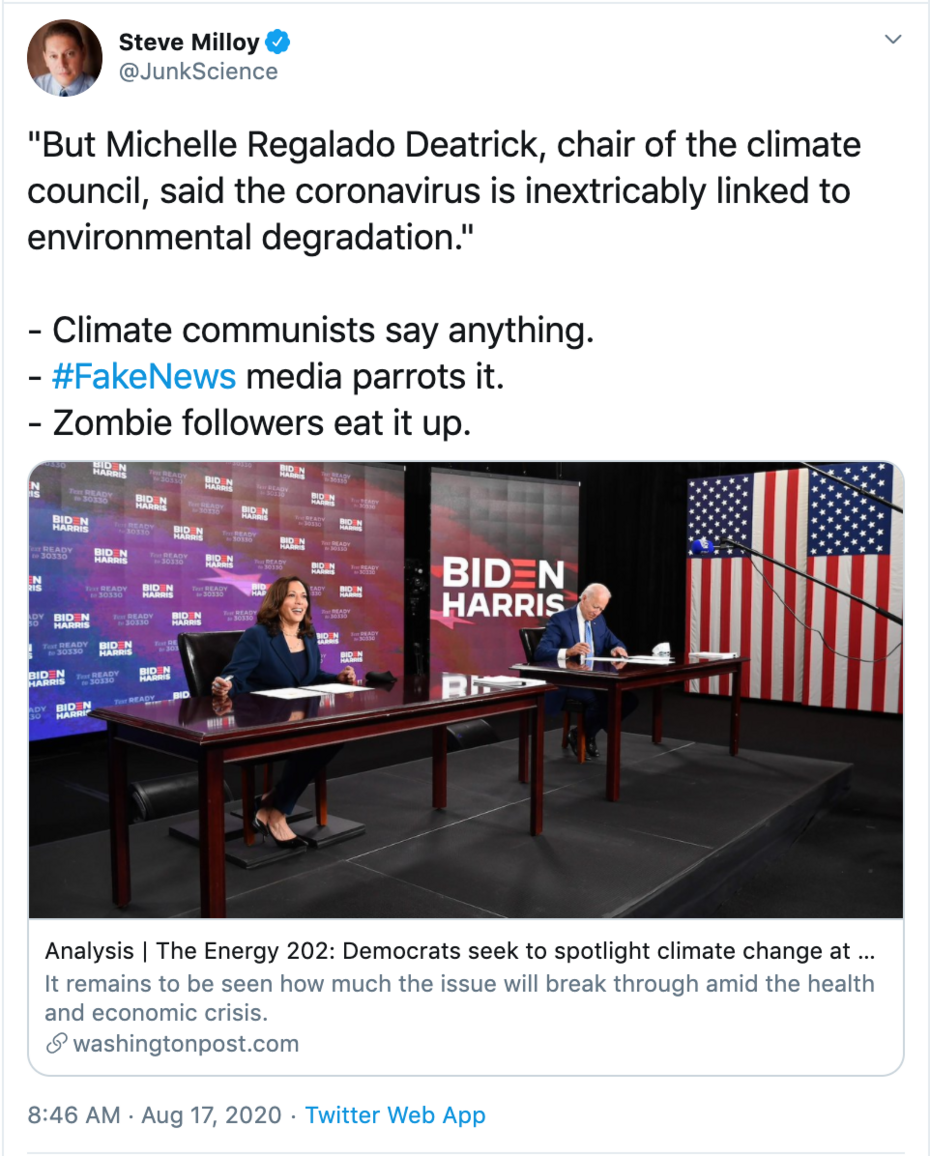Screen dimensions: 930x1156
Task: Click the article summary "It remains to be seen"
Action: [459, 997]
